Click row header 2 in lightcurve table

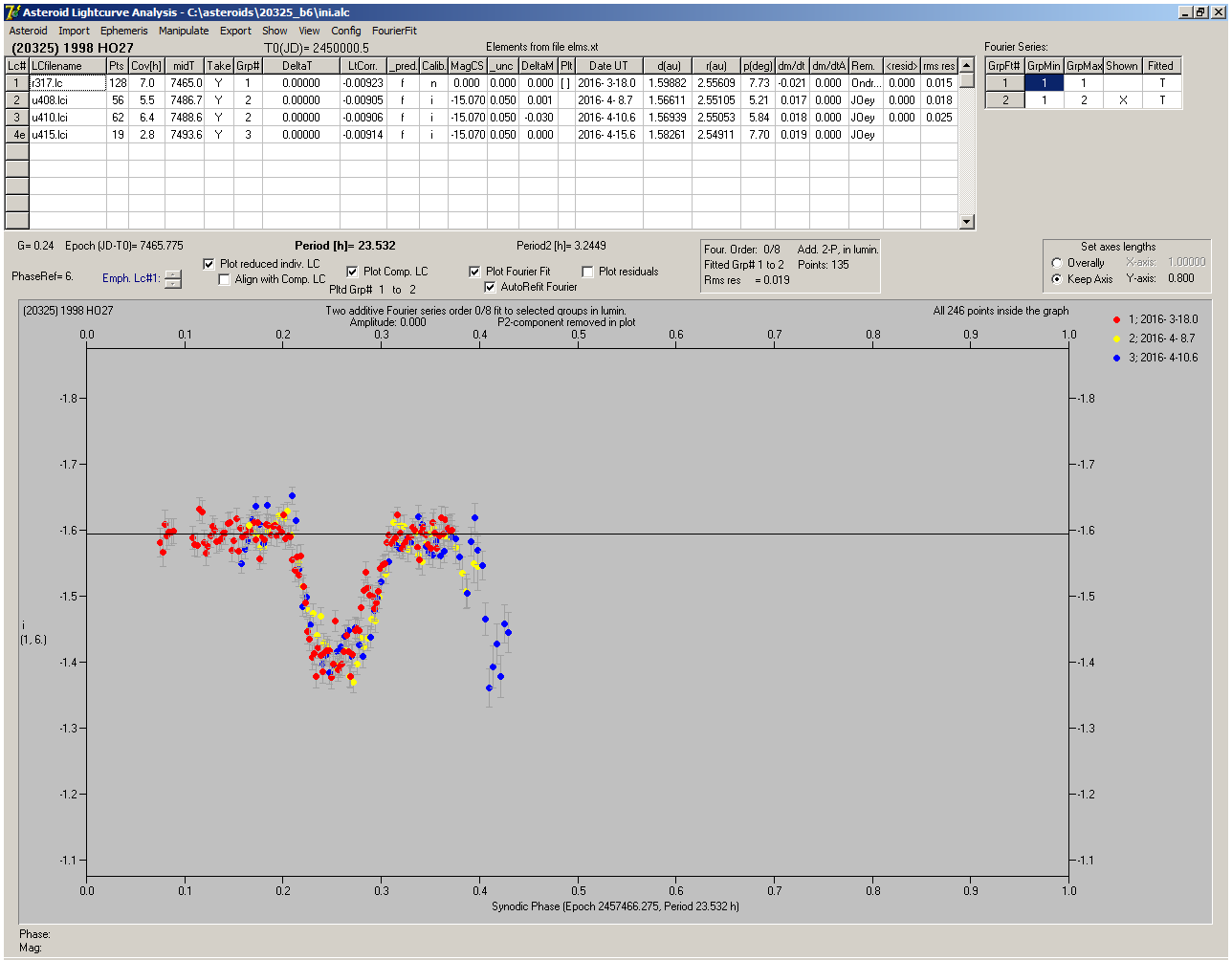[17, 100]
